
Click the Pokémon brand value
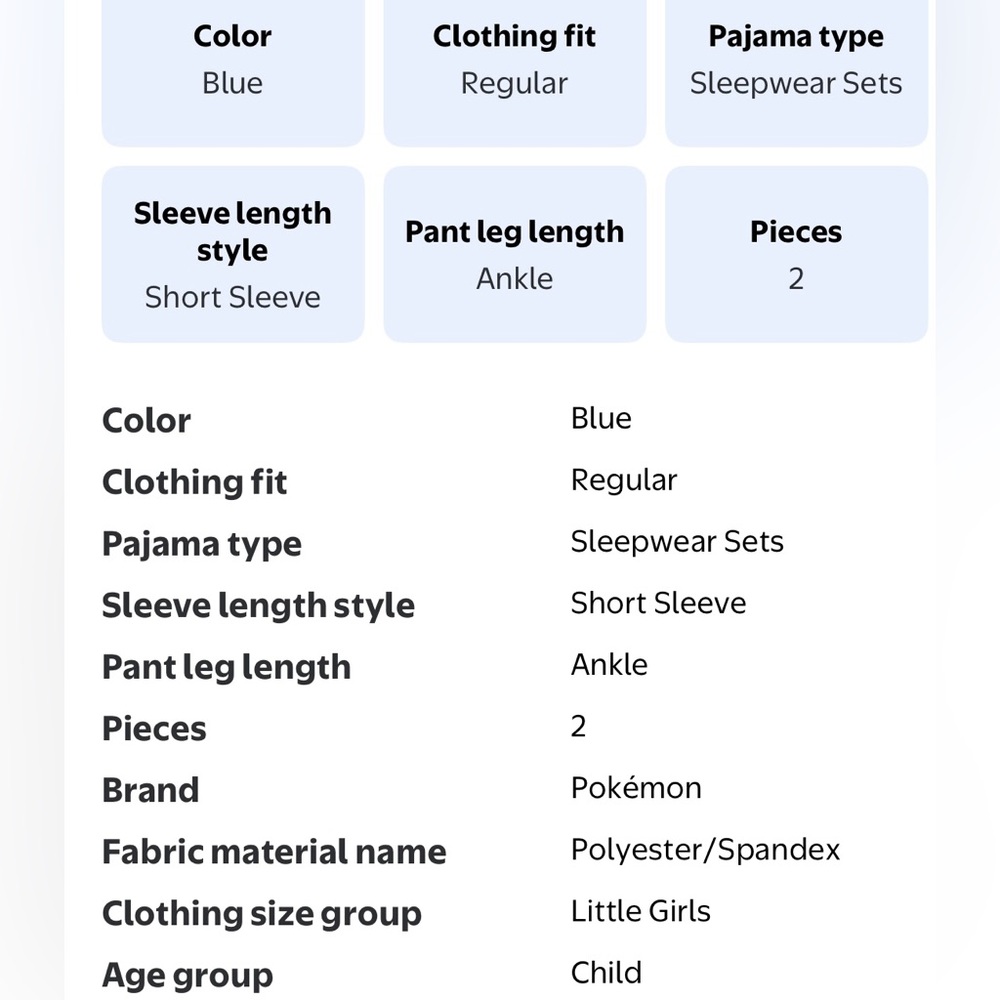[636, 788]
